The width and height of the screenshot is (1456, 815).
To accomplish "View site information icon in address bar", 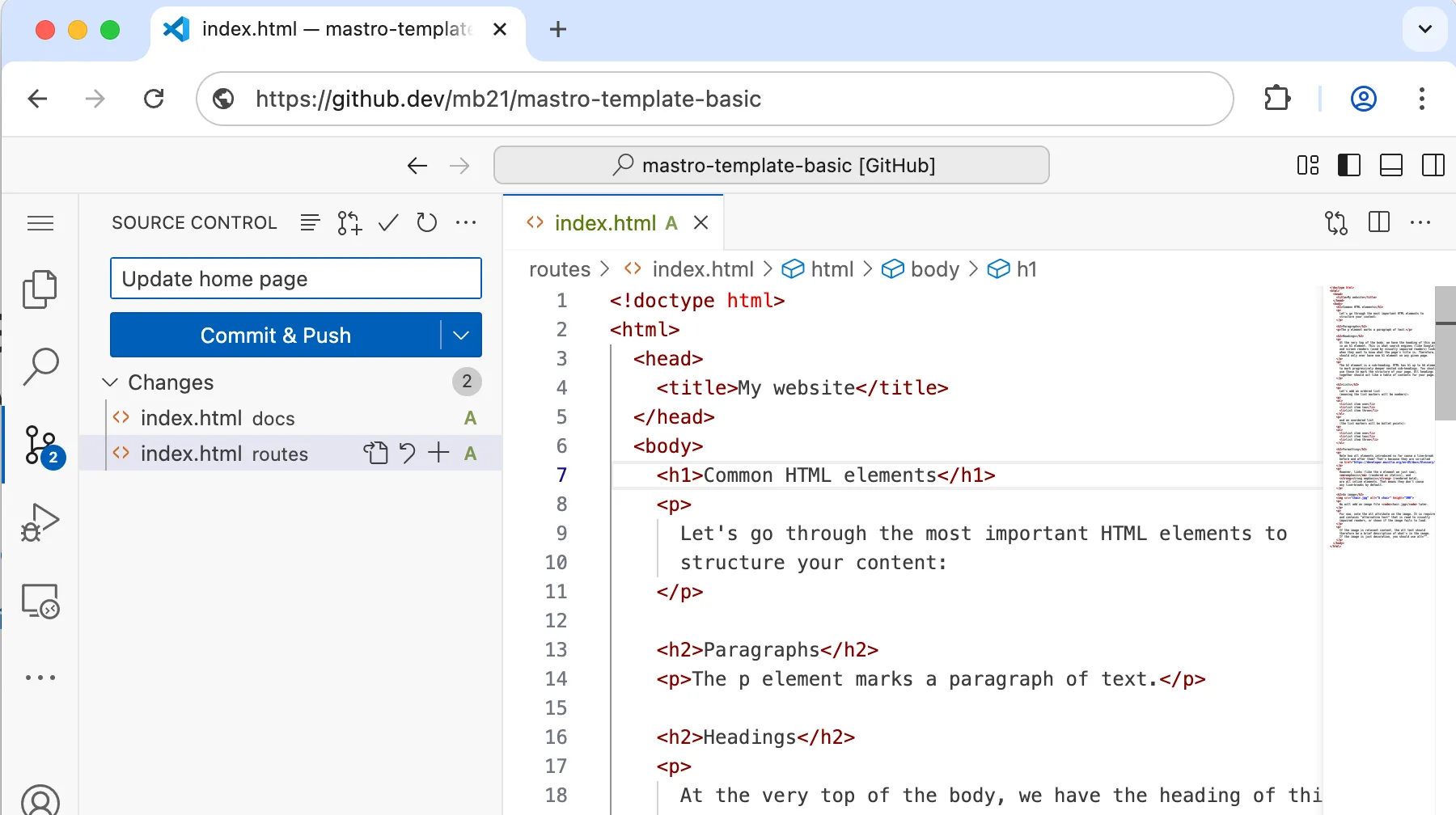I will (223, 99).
